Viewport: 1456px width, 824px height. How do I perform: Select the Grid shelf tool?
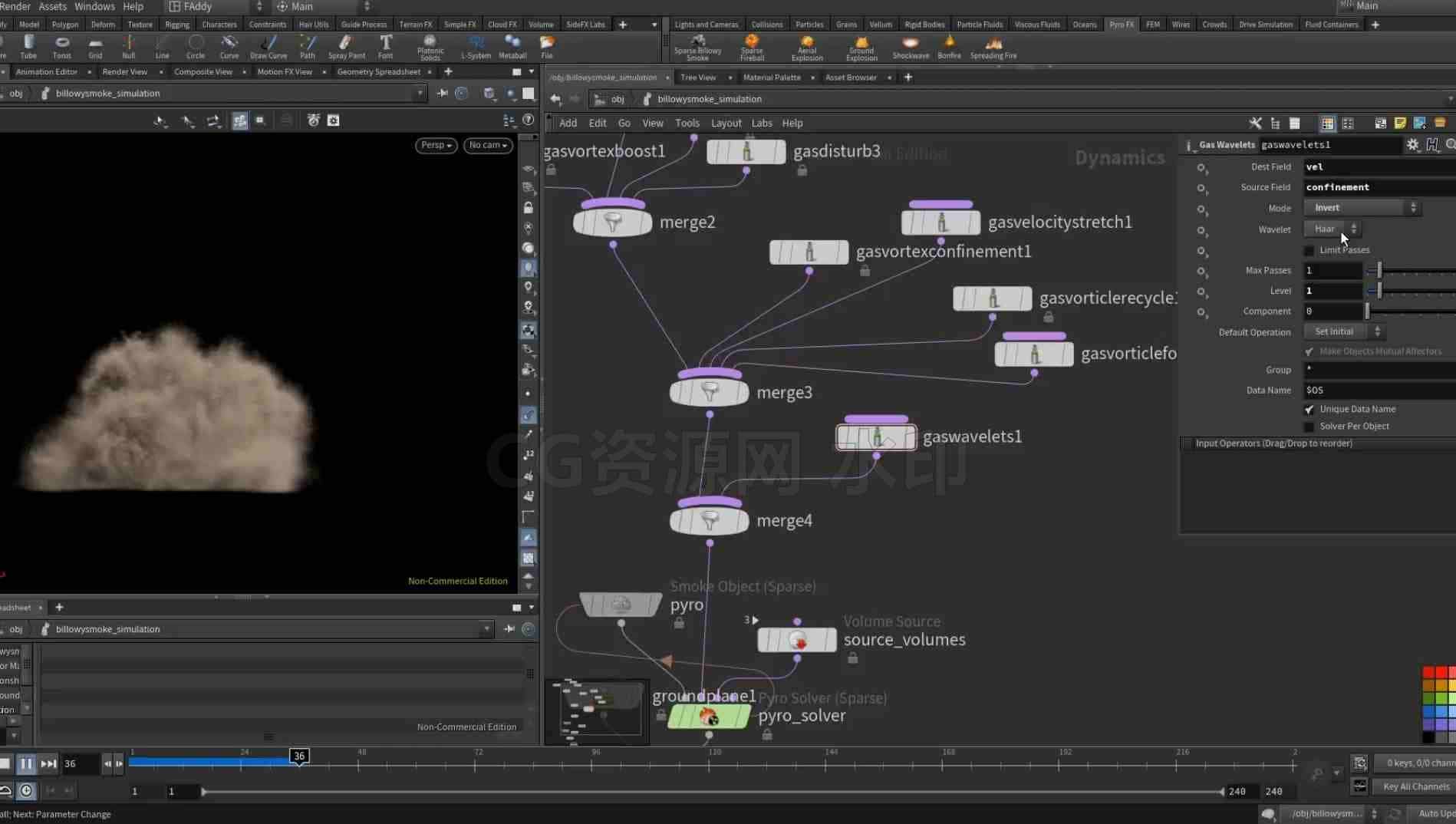95,47
